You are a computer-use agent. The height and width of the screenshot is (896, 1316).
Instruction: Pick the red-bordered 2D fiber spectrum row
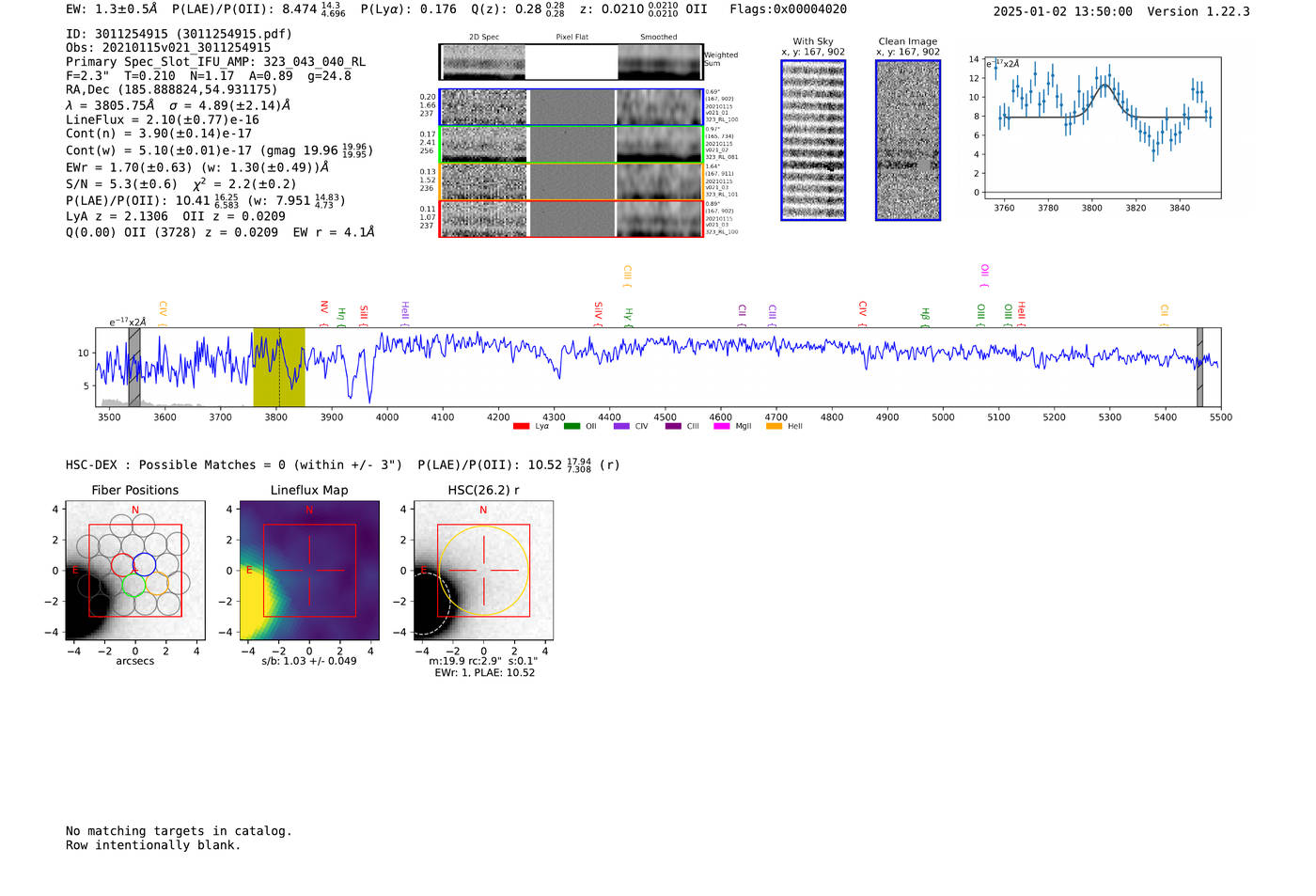(571, 218)
